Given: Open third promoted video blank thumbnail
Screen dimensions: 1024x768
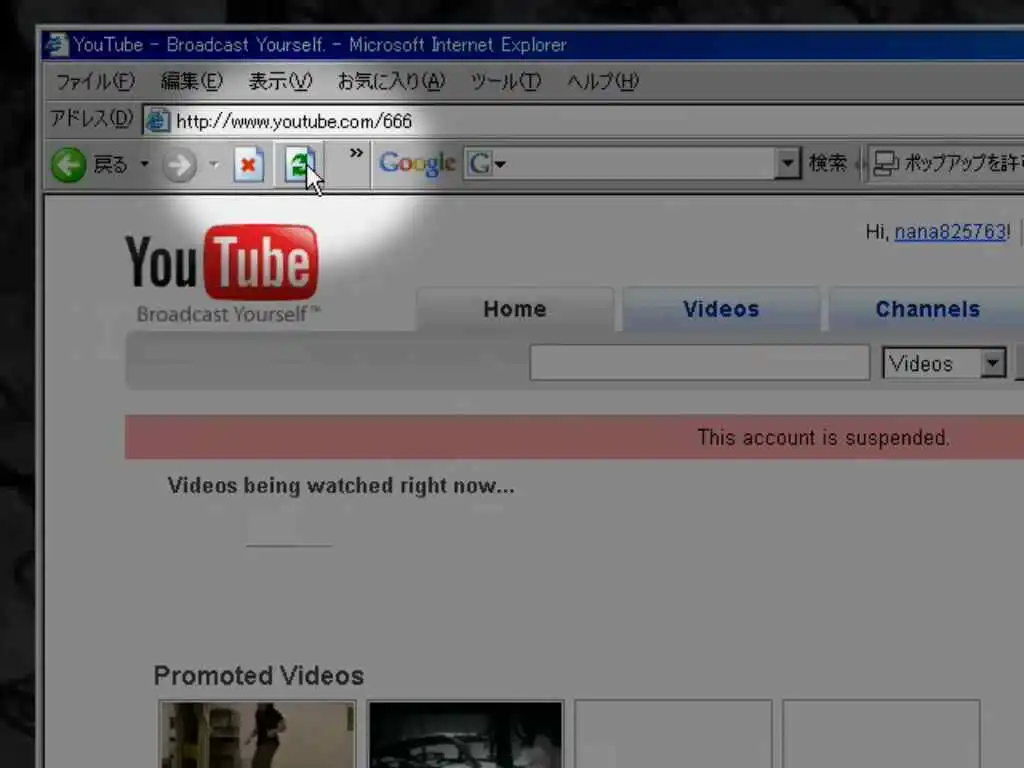Looking at the screenshot, I should click(x=673, y=734).
